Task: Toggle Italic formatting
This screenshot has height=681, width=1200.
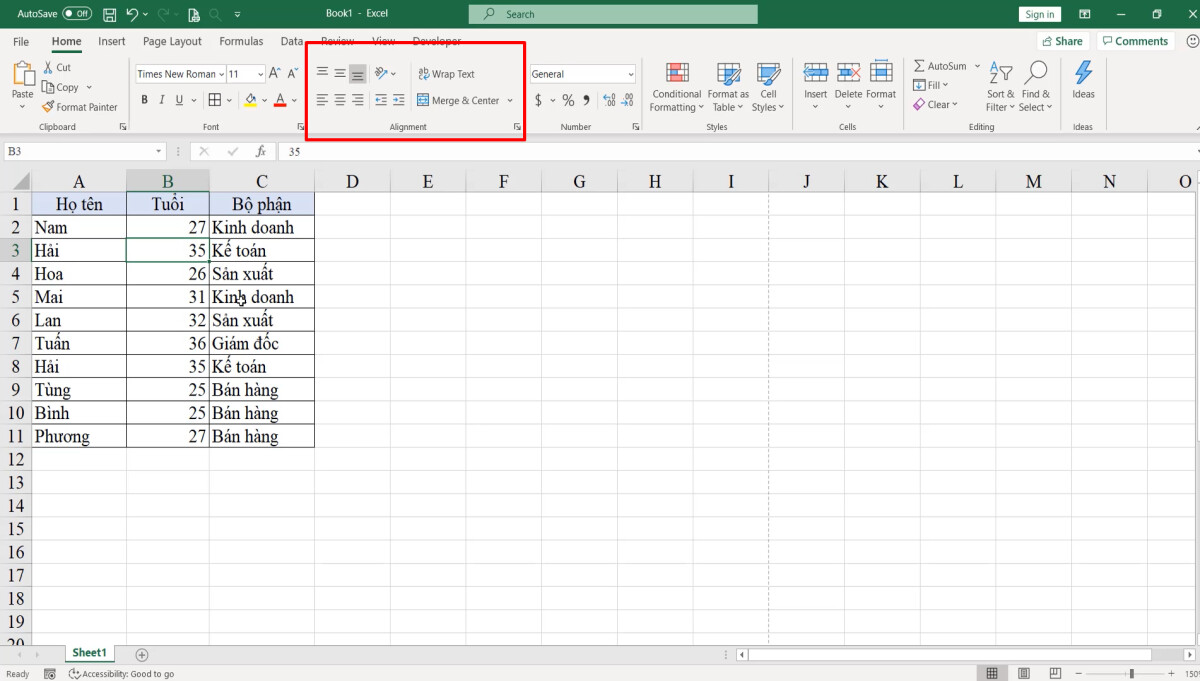Action: (x=162, y=100)
